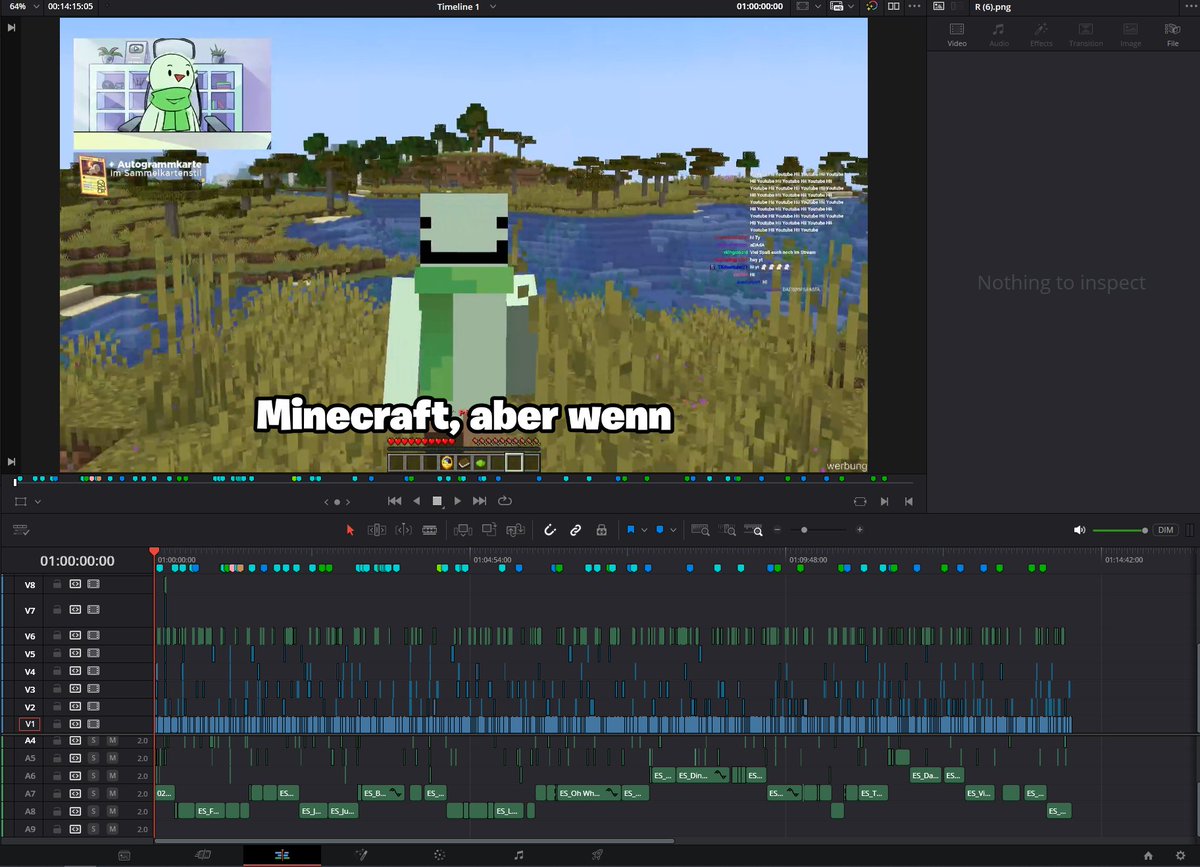Jump to first frame button
1200x867 pixels.
coord(394,501)
